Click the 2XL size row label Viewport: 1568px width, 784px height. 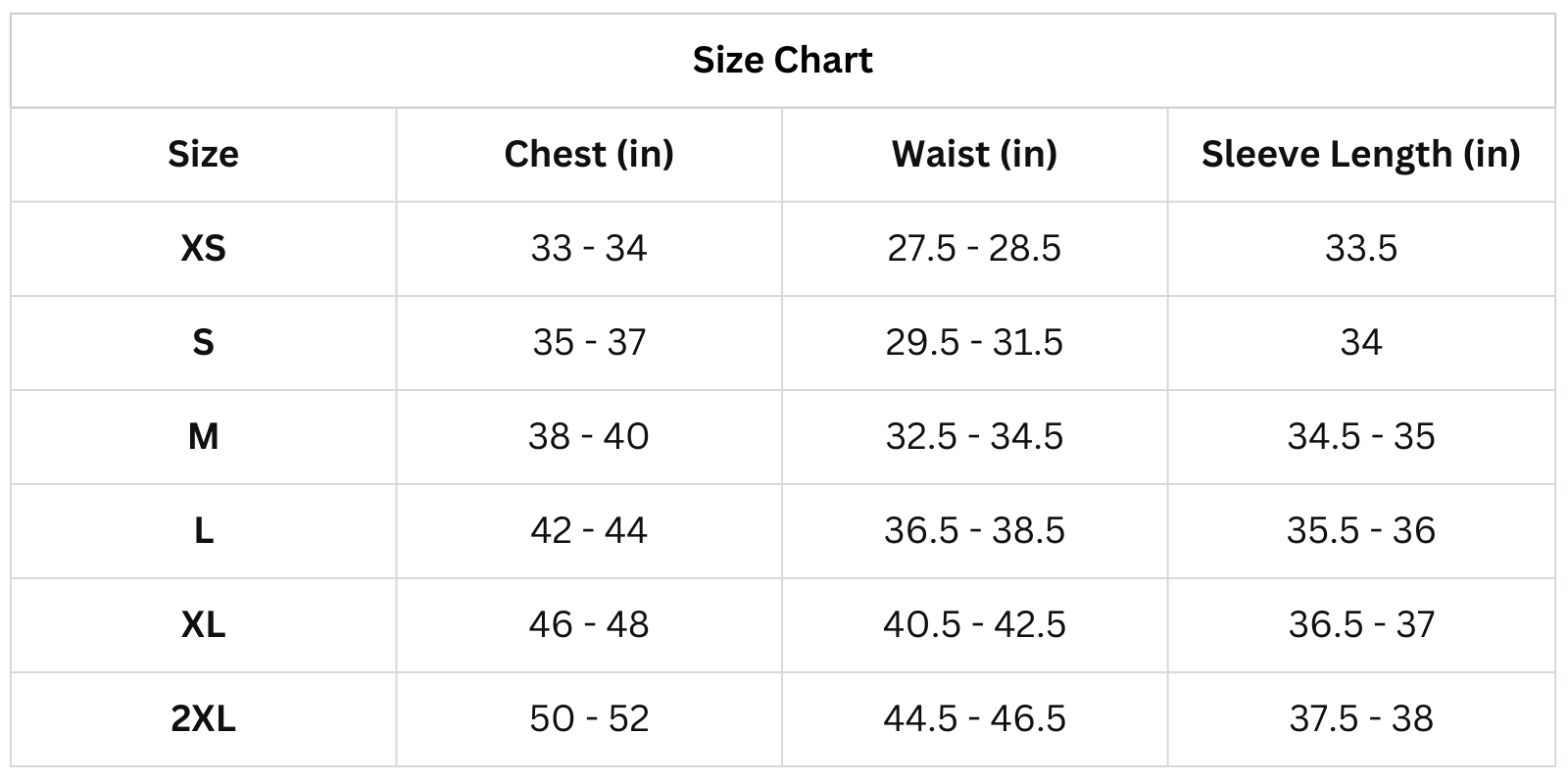point(203,719)
